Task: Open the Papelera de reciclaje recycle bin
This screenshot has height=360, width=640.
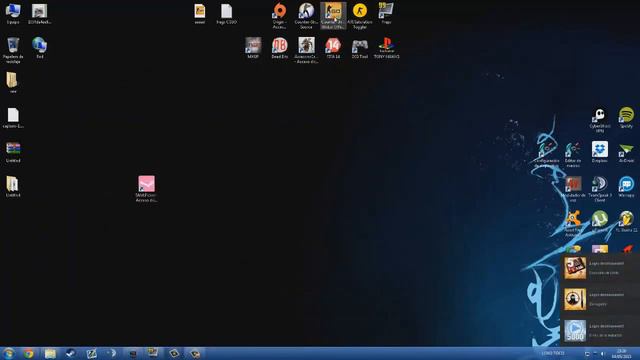Action: click(13, 50)
